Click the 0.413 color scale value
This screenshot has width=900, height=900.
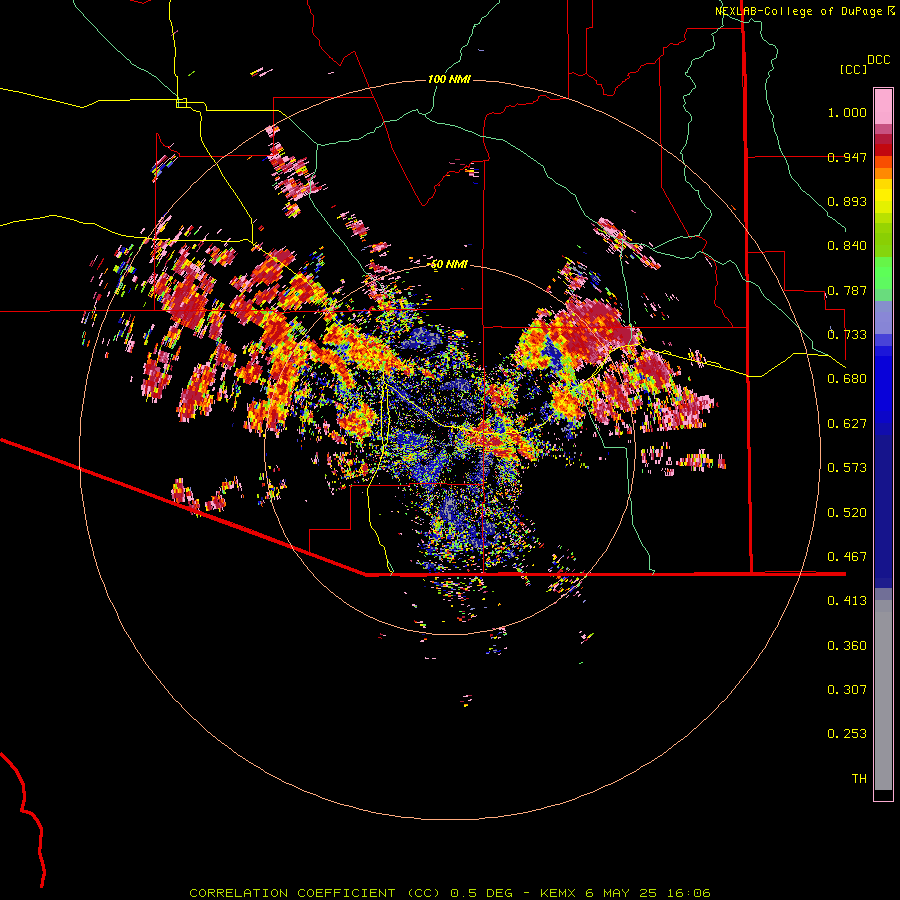[x=847, y=601]
